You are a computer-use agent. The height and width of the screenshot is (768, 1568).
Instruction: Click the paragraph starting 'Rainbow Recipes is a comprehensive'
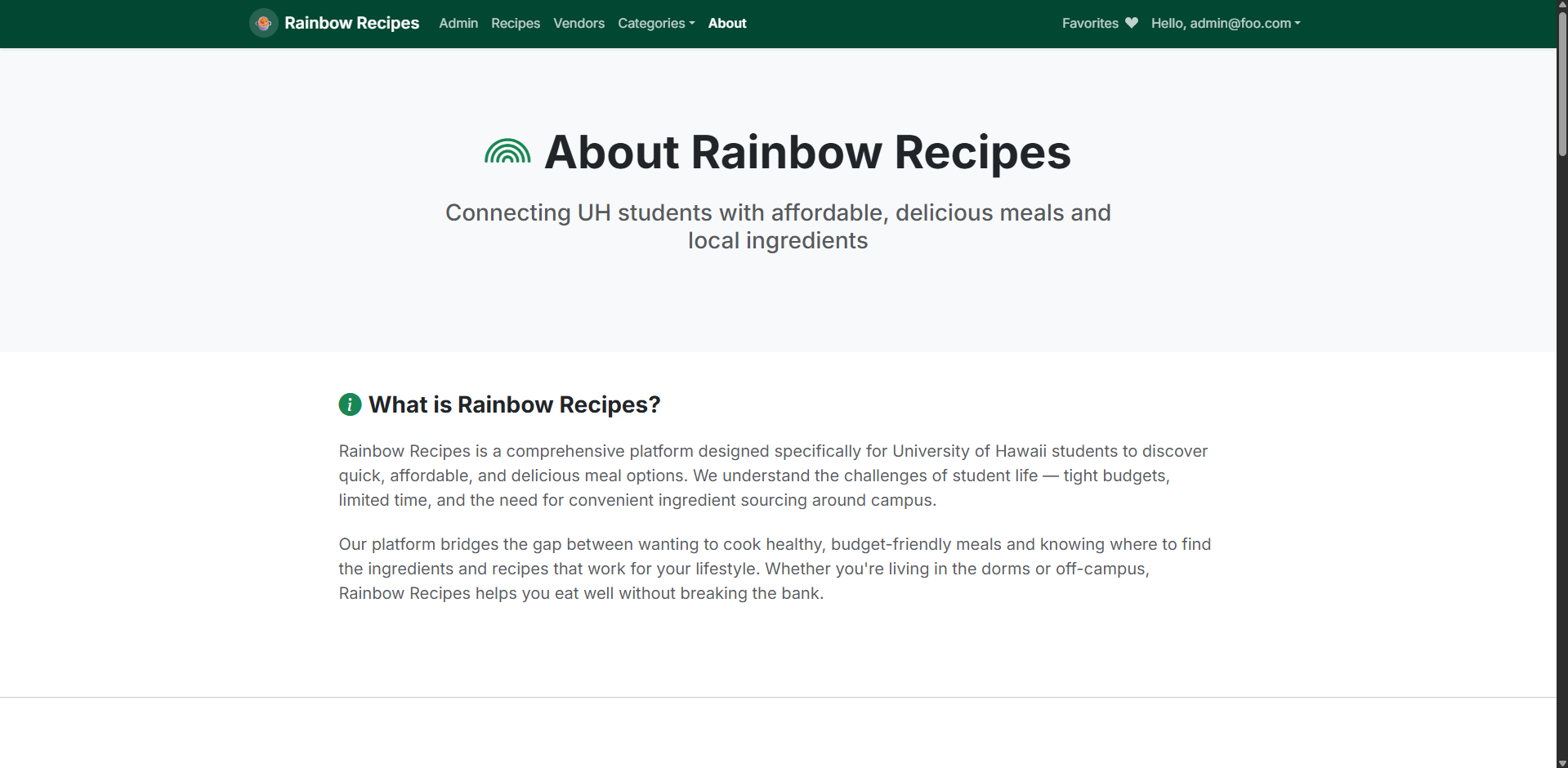coord(773,476)
